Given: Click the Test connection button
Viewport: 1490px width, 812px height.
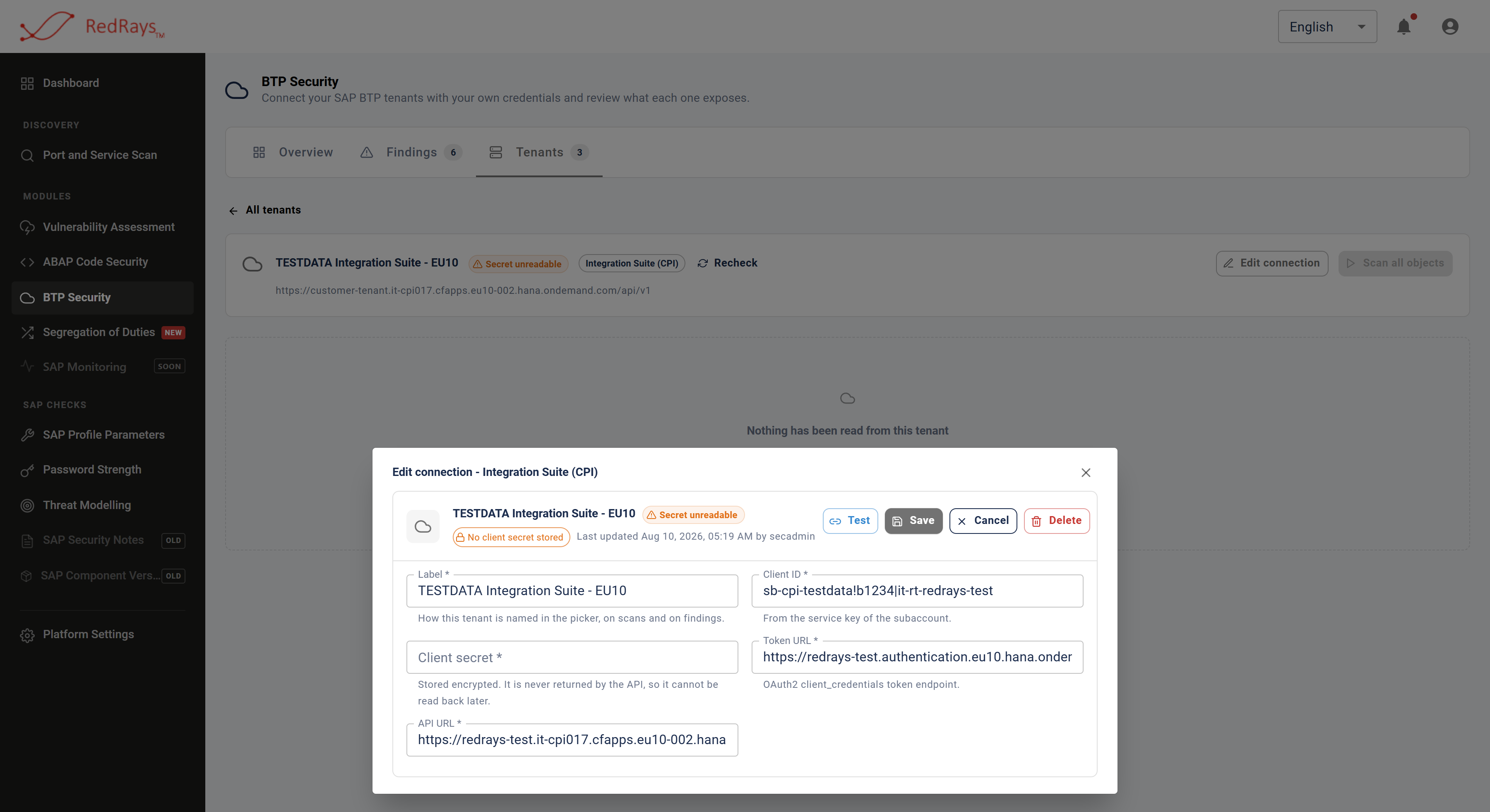Looking at the screenshot, I should click(850, 521).
